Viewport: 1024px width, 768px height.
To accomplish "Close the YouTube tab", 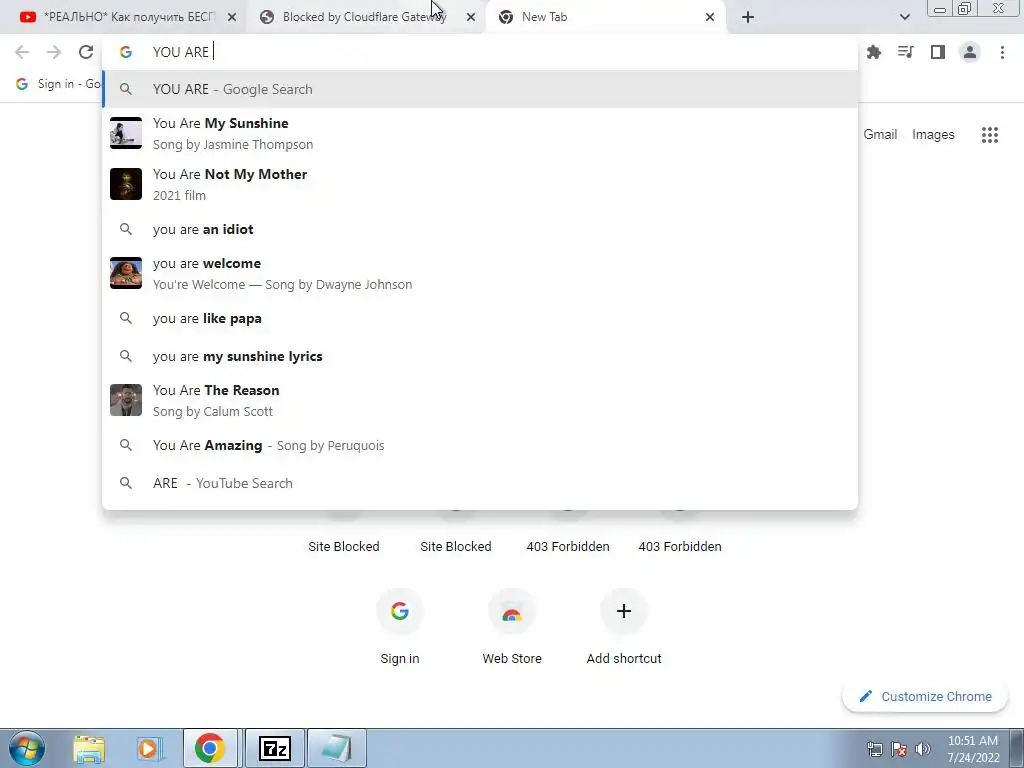I will pyautogui.click(x=232, y=17).
